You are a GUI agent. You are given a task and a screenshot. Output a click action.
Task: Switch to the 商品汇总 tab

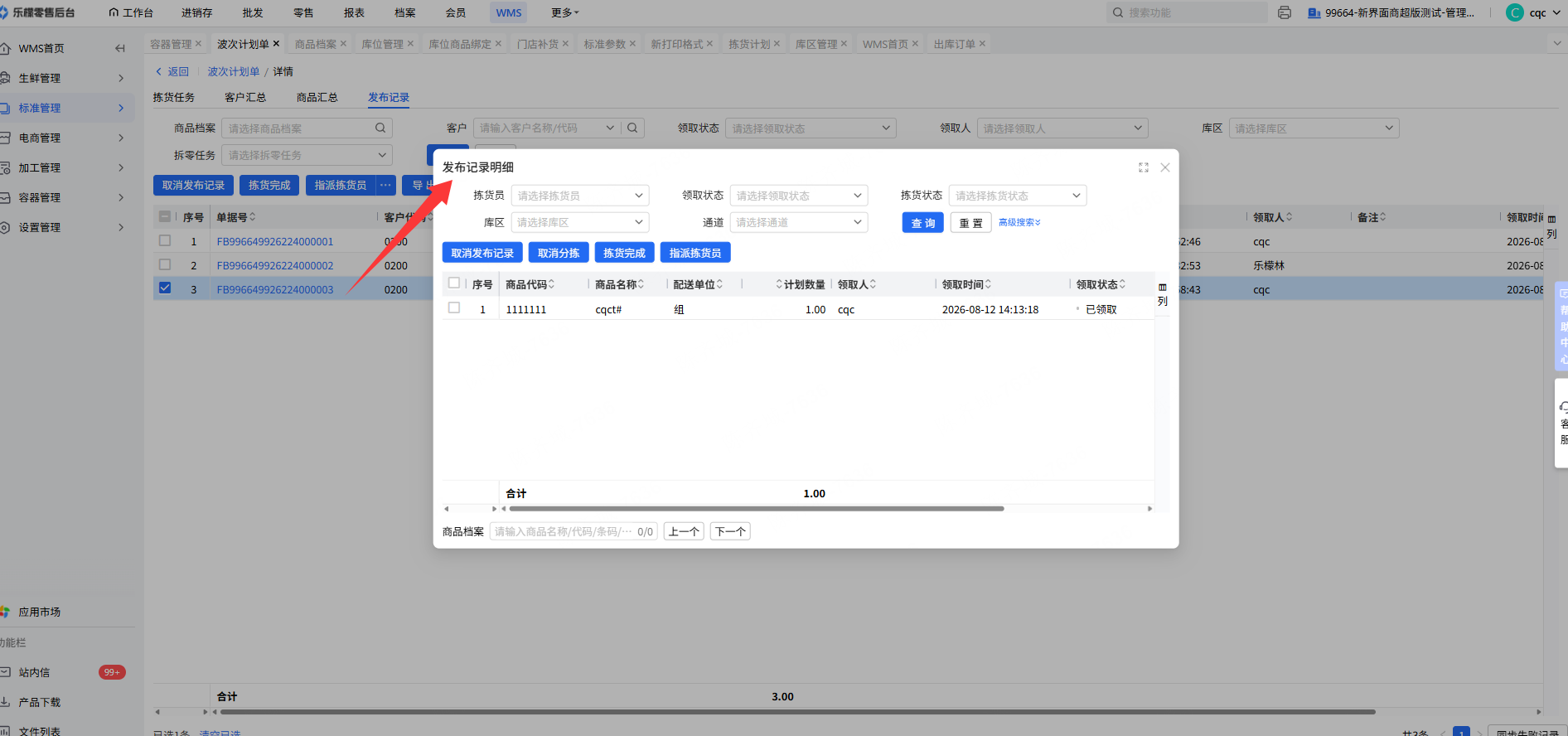coord(317,97)
